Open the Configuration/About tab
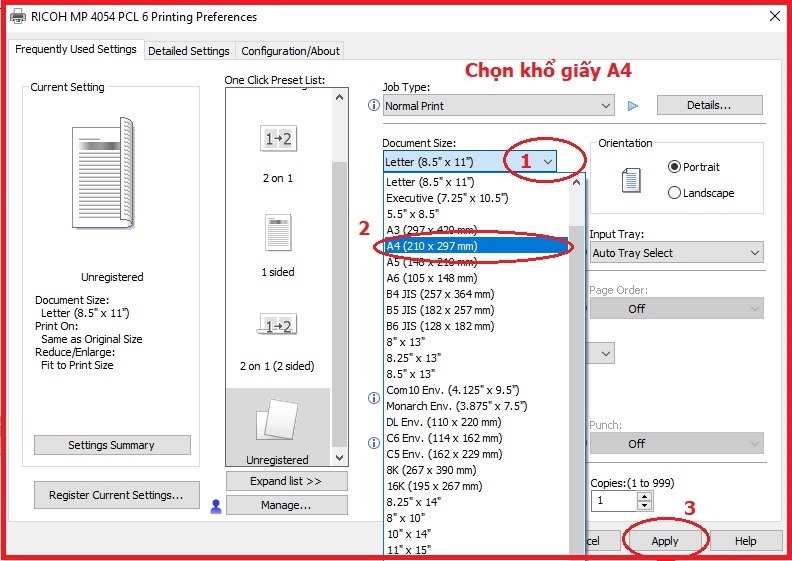 [290, 51]
